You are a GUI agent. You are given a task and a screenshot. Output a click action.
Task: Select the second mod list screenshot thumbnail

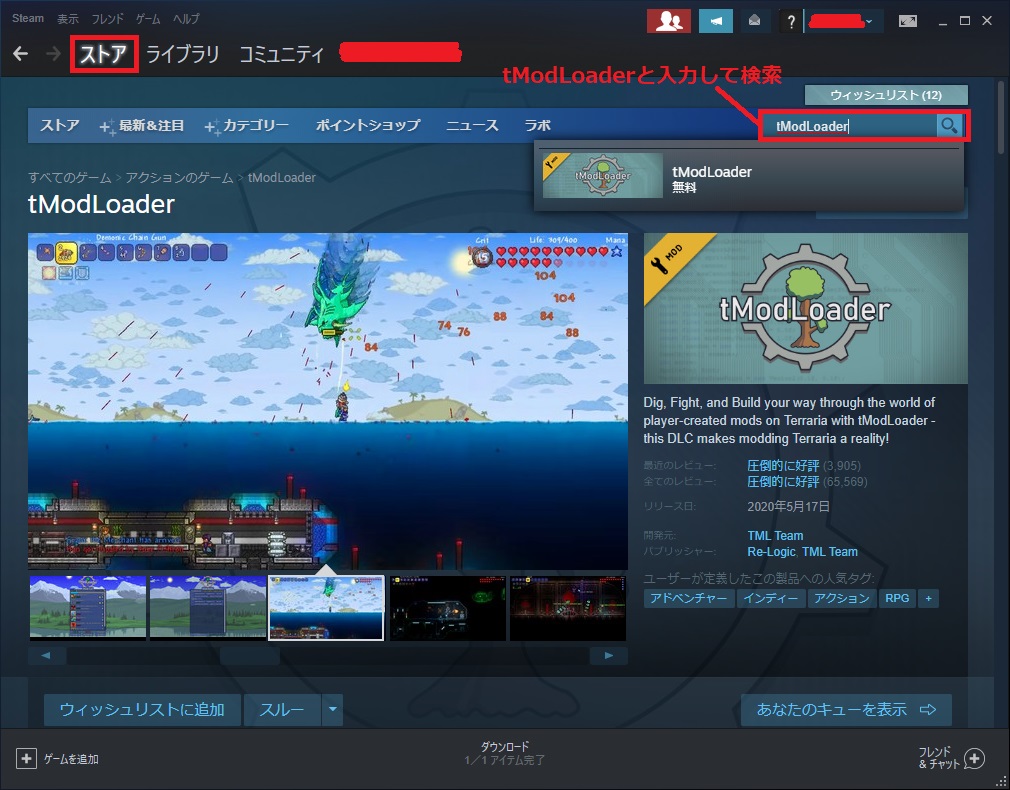(x=207, y=608)
